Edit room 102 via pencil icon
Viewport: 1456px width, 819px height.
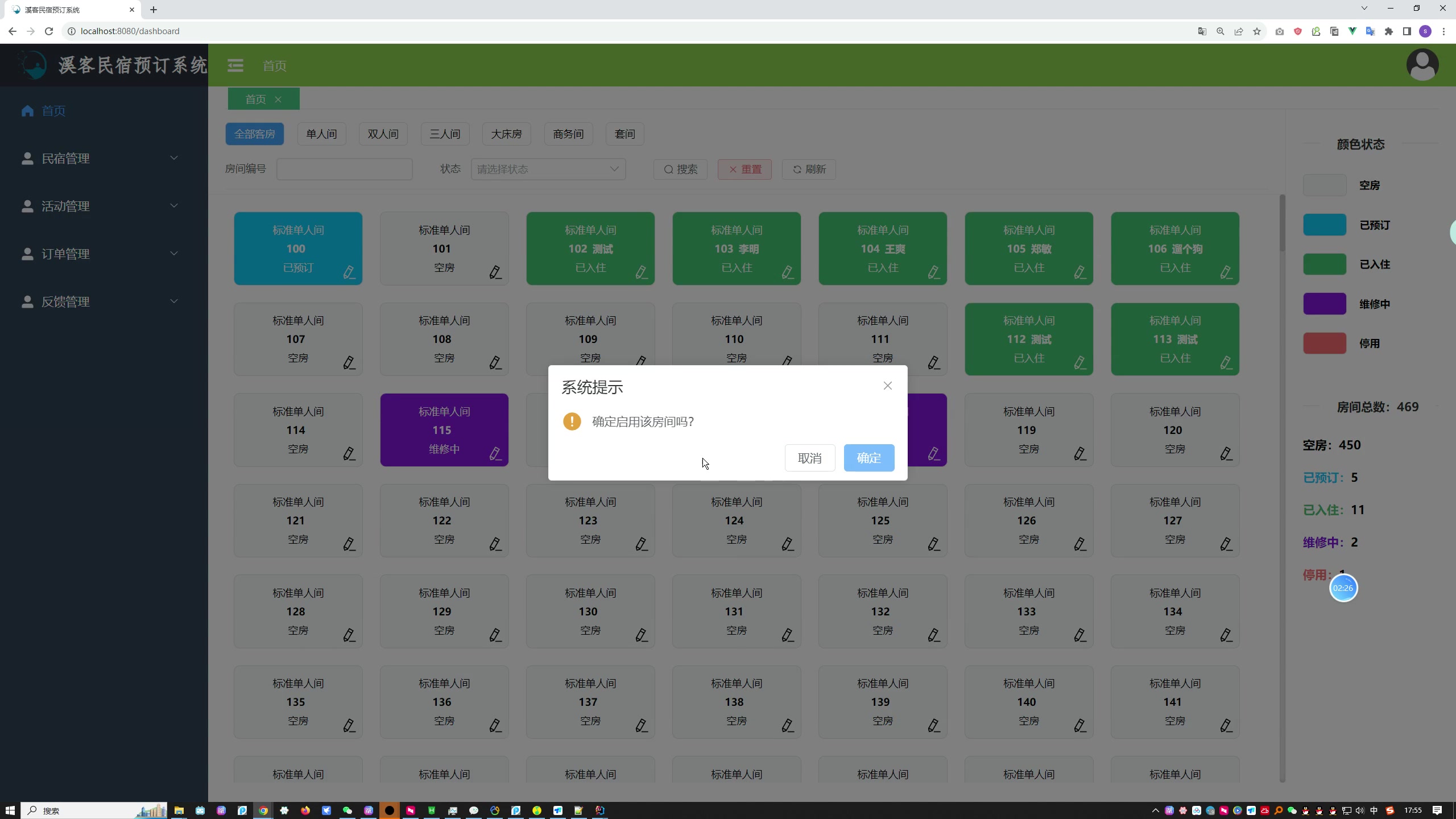(x=642, y=272)
